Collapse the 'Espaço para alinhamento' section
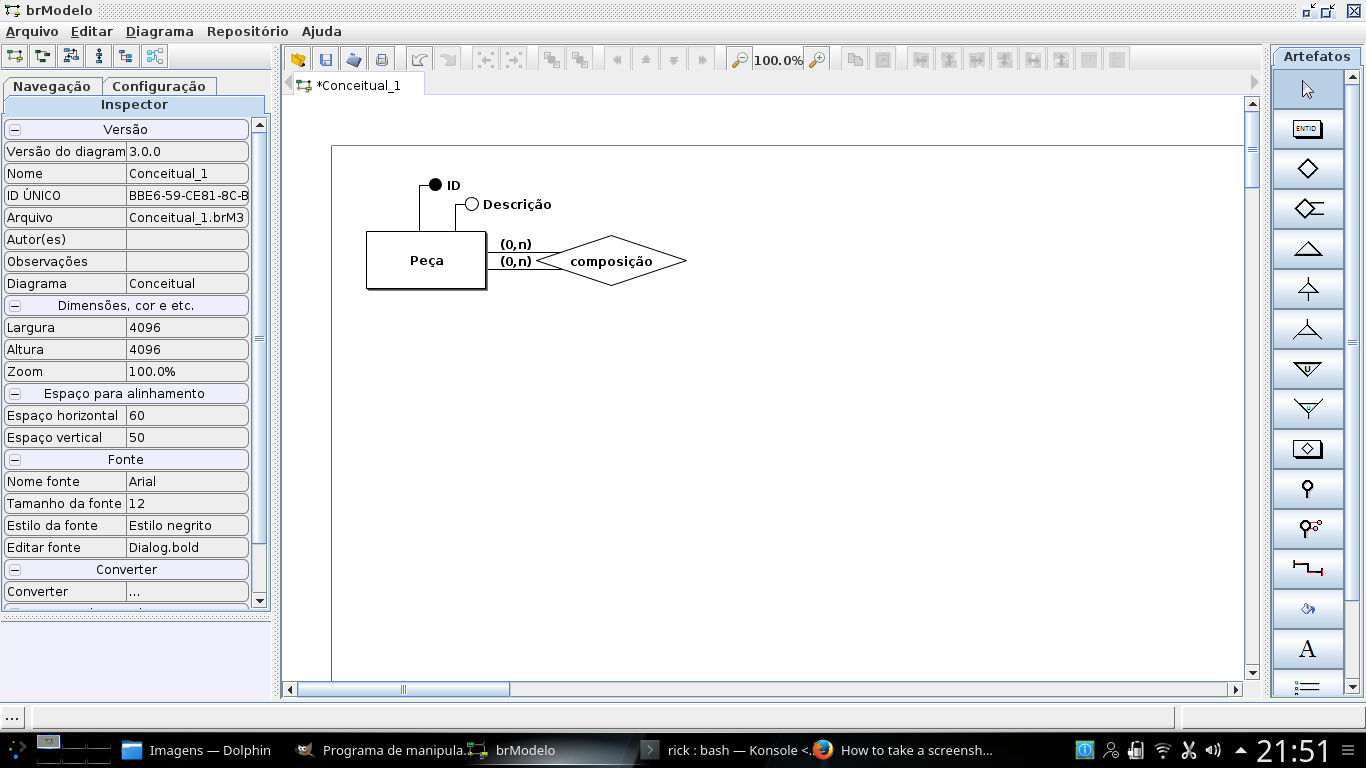The height and width of the screenshot is (768, 1366). (15, 394)
